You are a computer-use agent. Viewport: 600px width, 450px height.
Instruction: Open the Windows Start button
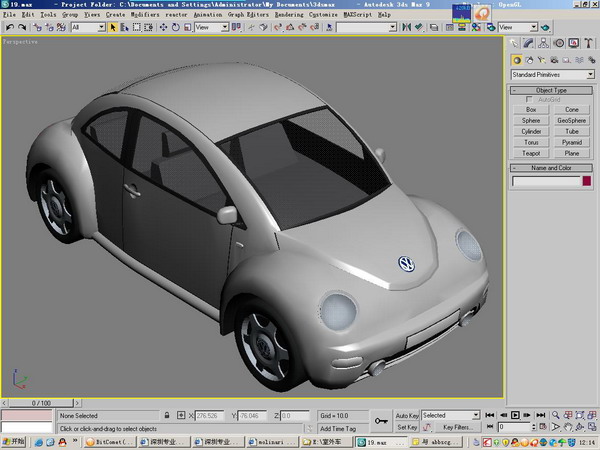[13, 442]
